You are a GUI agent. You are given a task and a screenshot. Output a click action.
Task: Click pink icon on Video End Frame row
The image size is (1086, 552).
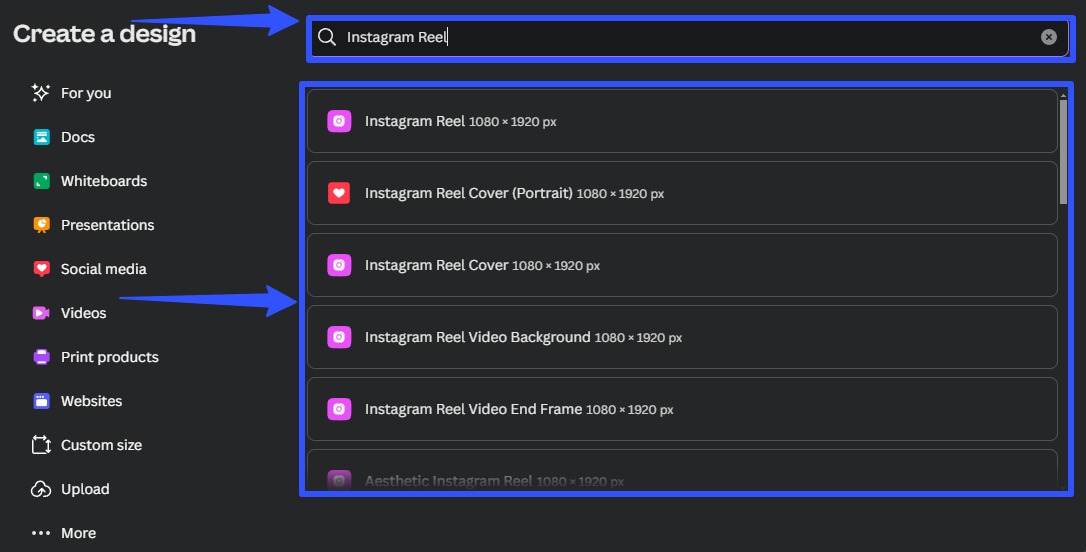coord(339,409)
